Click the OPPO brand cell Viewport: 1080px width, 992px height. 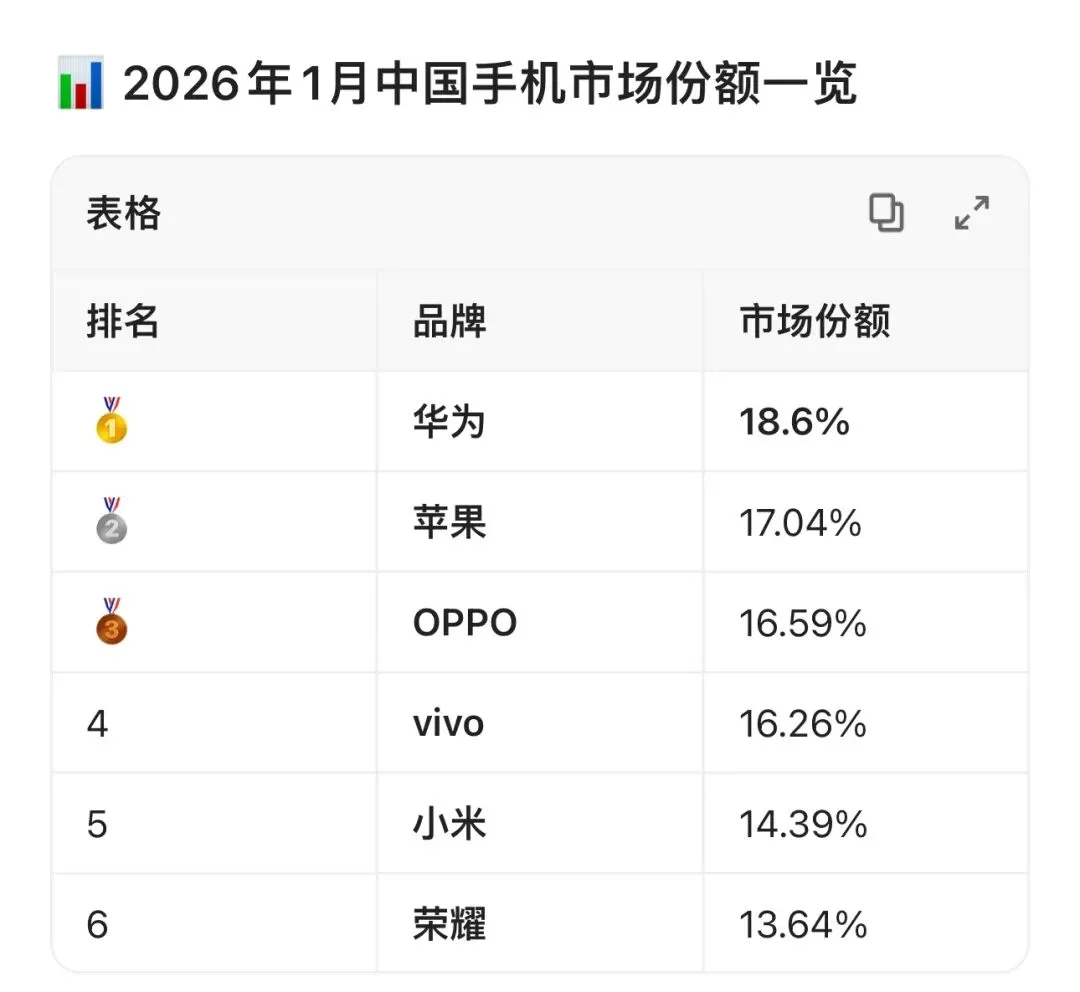coord(465,623)
